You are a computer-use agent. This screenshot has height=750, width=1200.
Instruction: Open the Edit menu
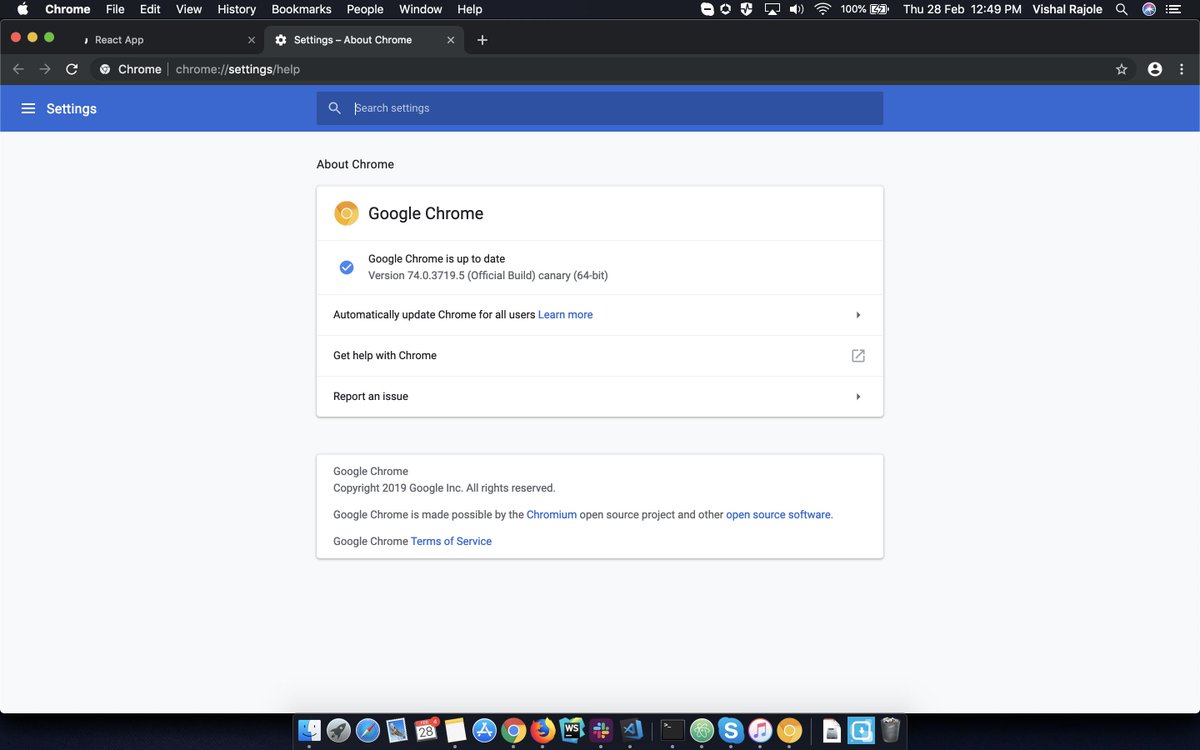(x=150, y=9)
